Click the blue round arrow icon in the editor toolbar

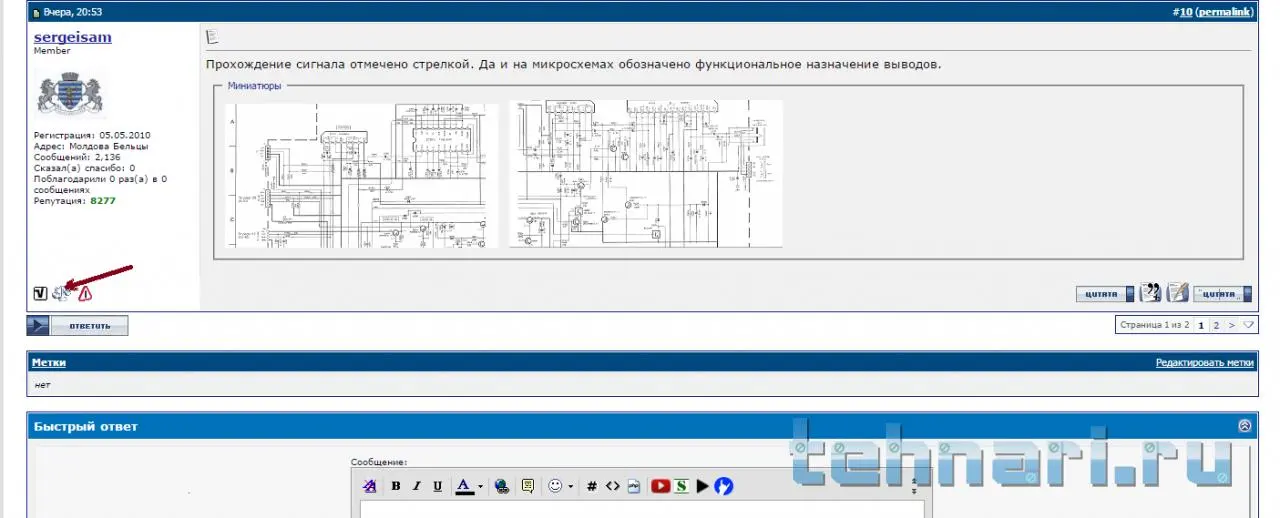[724, 486]
